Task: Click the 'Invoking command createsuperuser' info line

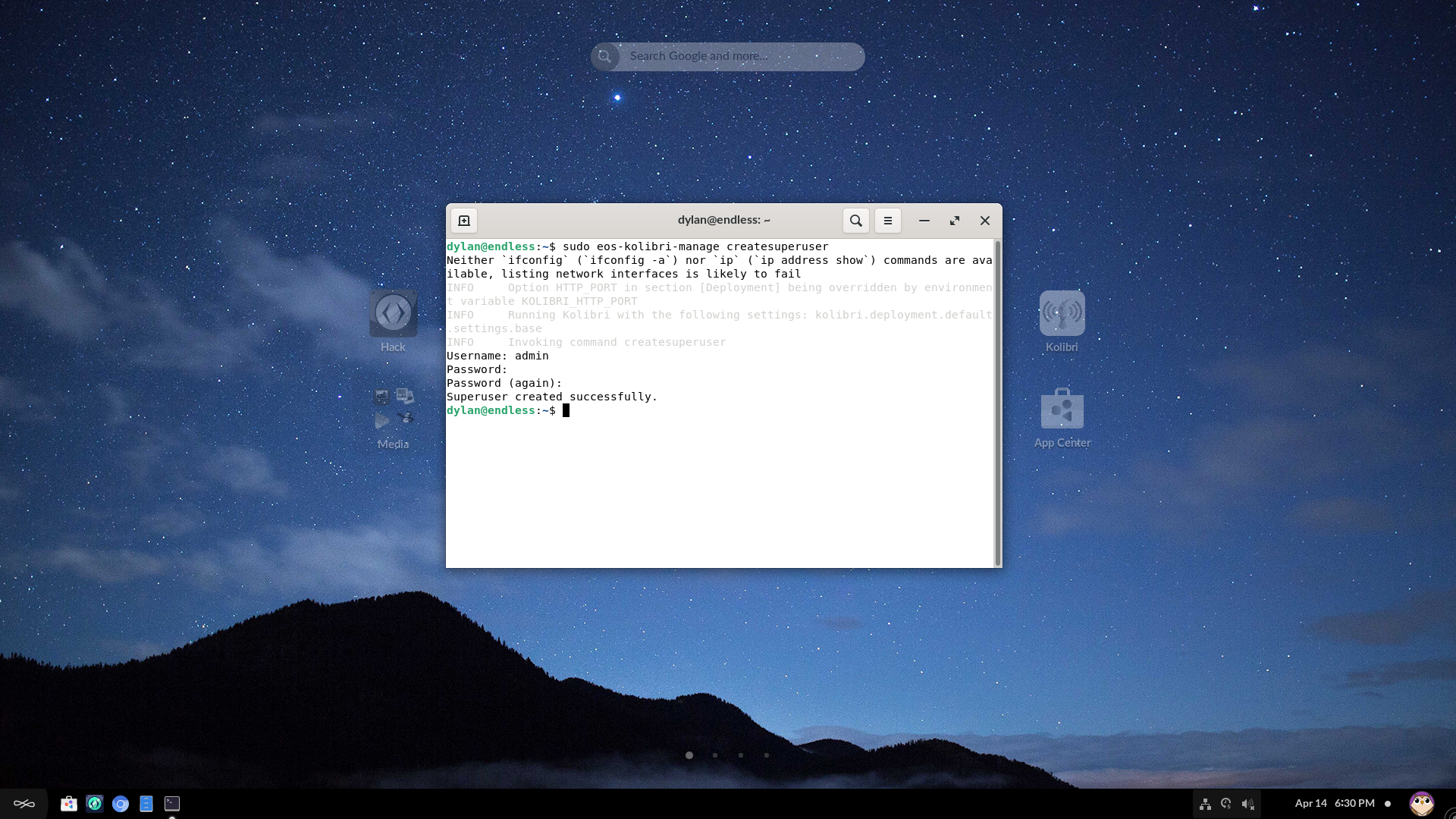Action: pos(586,342)
